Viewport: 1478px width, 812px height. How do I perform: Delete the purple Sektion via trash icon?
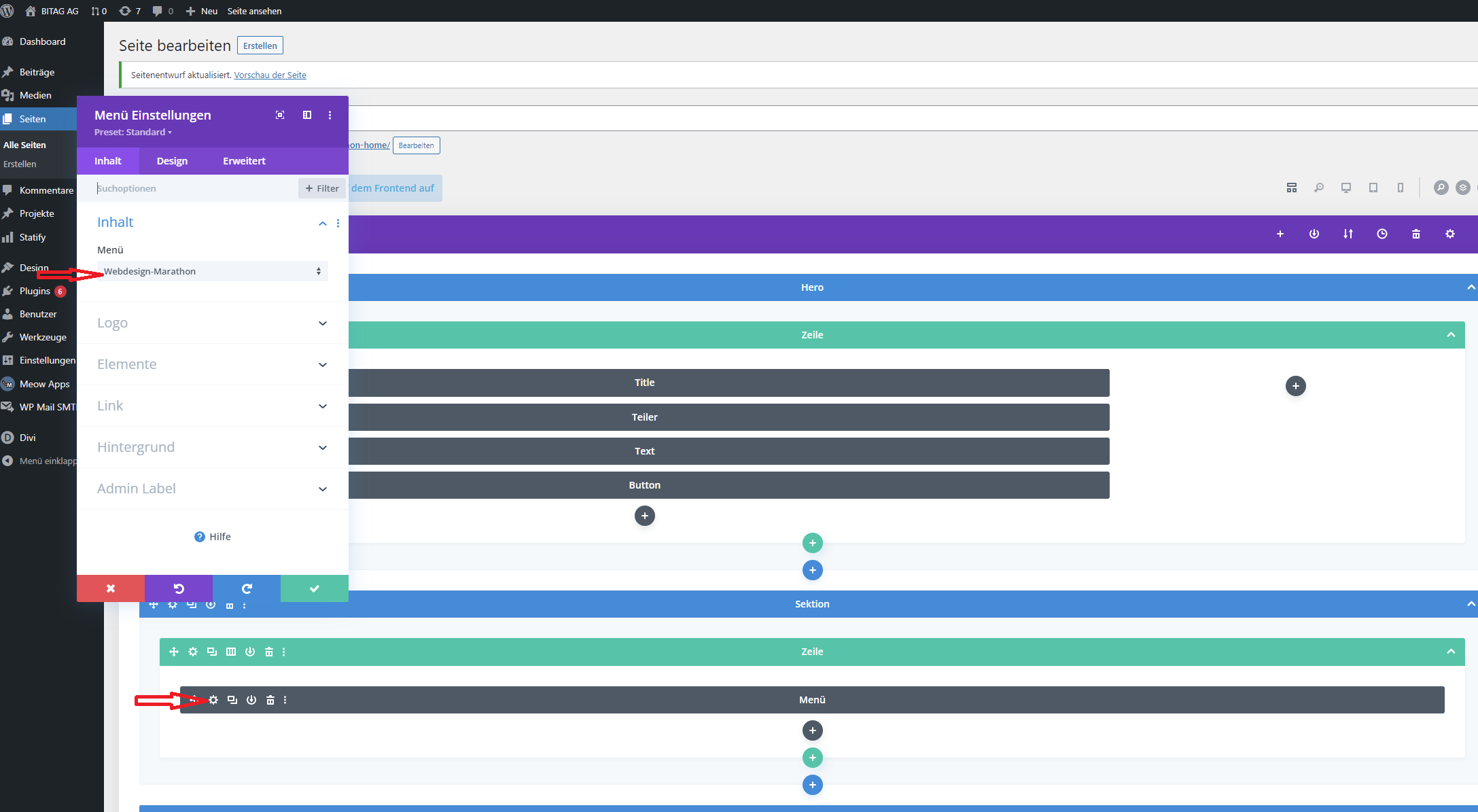pyautogui.click(x=1416, y=234)
